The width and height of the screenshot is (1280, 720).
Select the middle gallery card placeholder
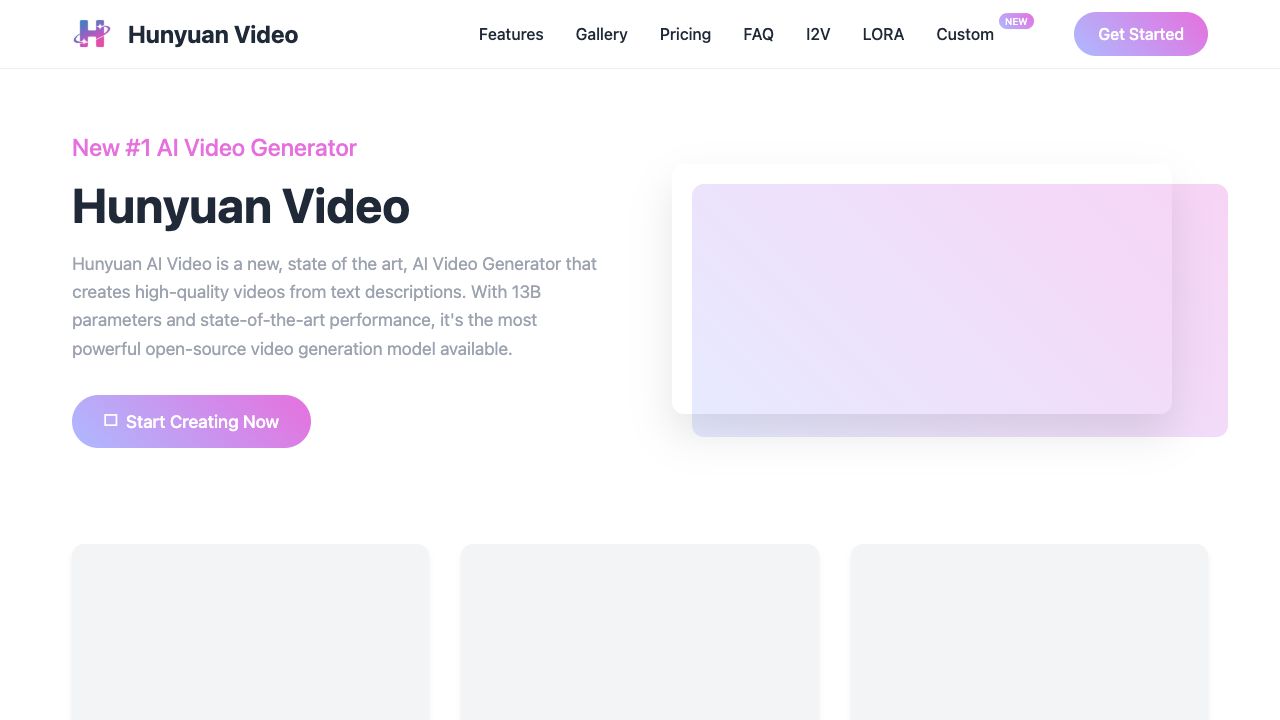pos(640,632)
